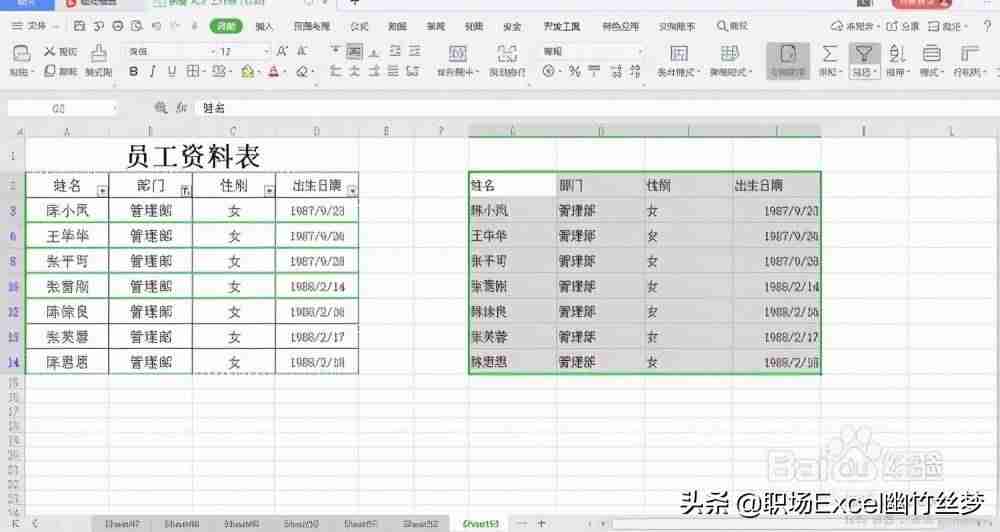Image resolution: width=1000 pixels, height=532 pixels.
Task: Open the number format combo box
Action: [x=592, y=51]
